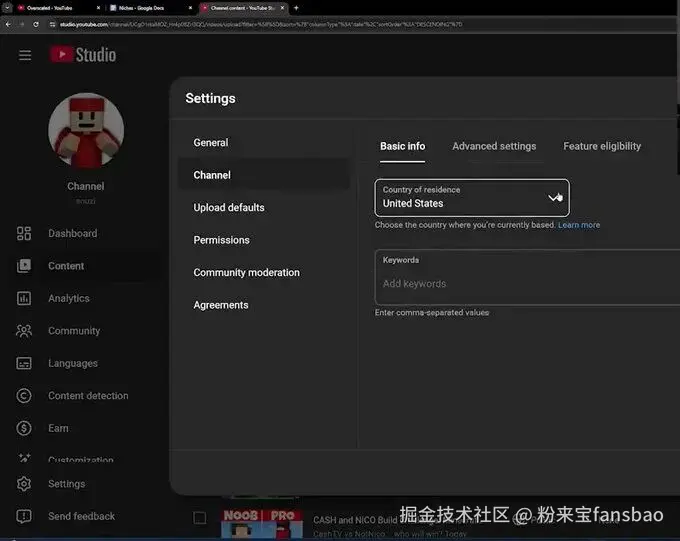
Task: Click Learn more link under country field
Action: tap(579, 225)
